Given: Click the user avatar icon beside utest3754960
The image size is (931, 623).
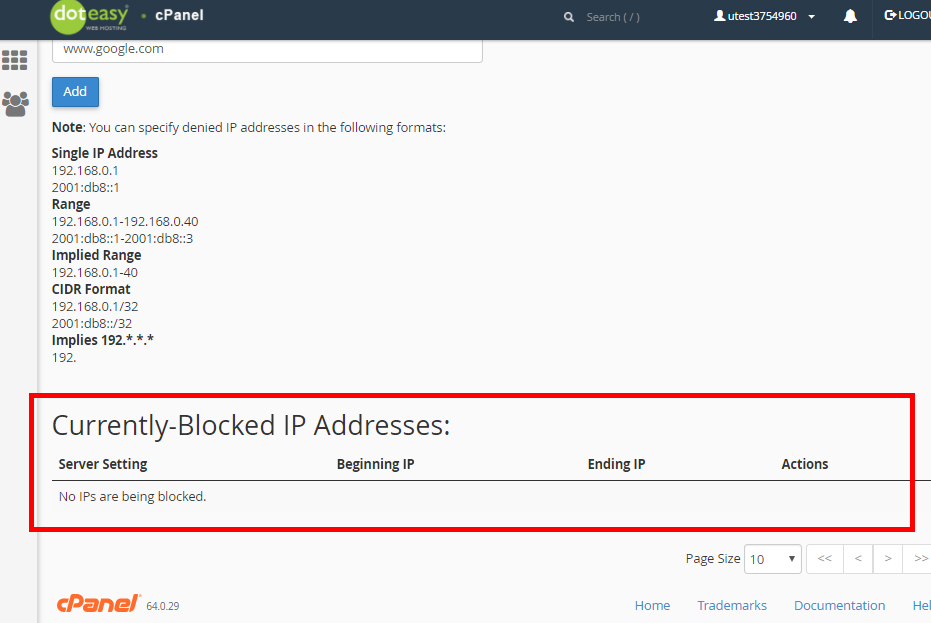Looking at the screenshot, I should pyautogui.click(x=720, y=15).
